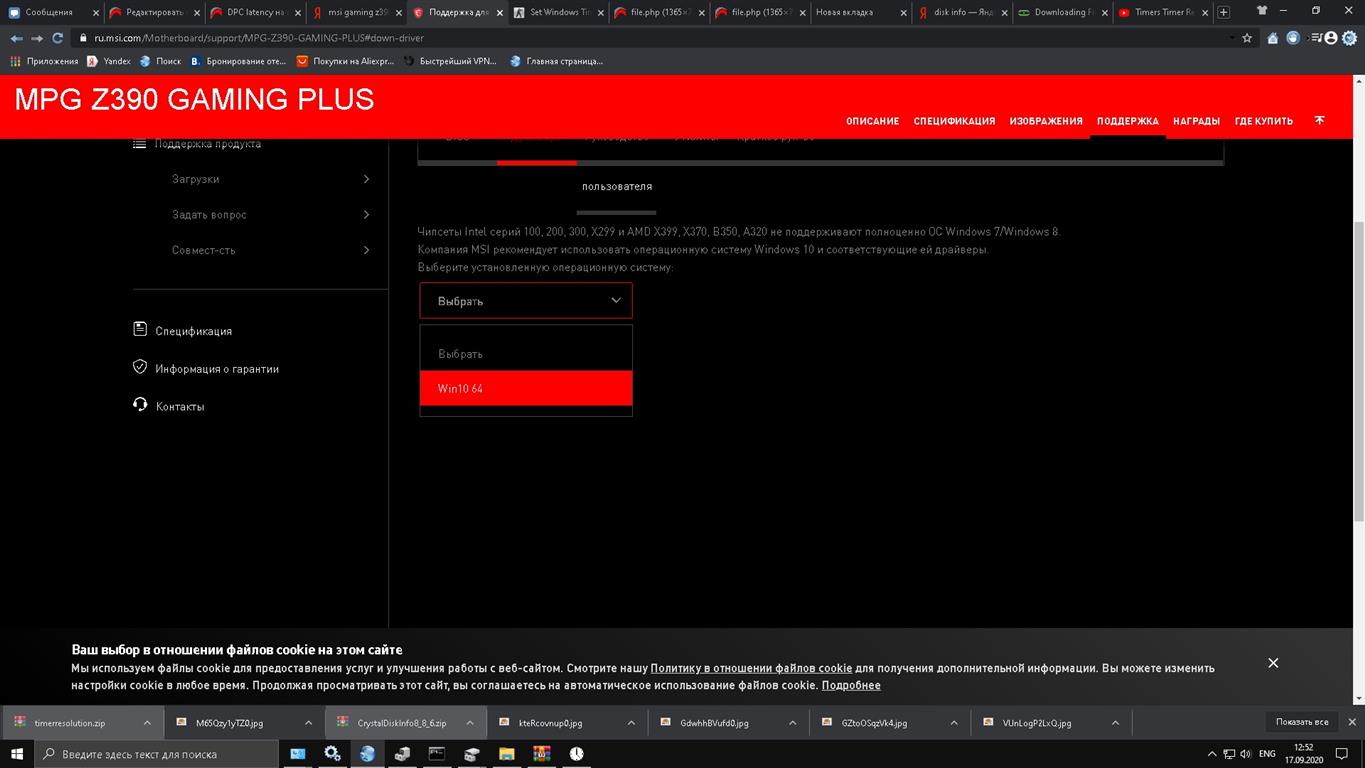Open options for GZtoOSqzVk4.jpg download
The height and width of the screenshot is (768, 1365).
(954, 722)
